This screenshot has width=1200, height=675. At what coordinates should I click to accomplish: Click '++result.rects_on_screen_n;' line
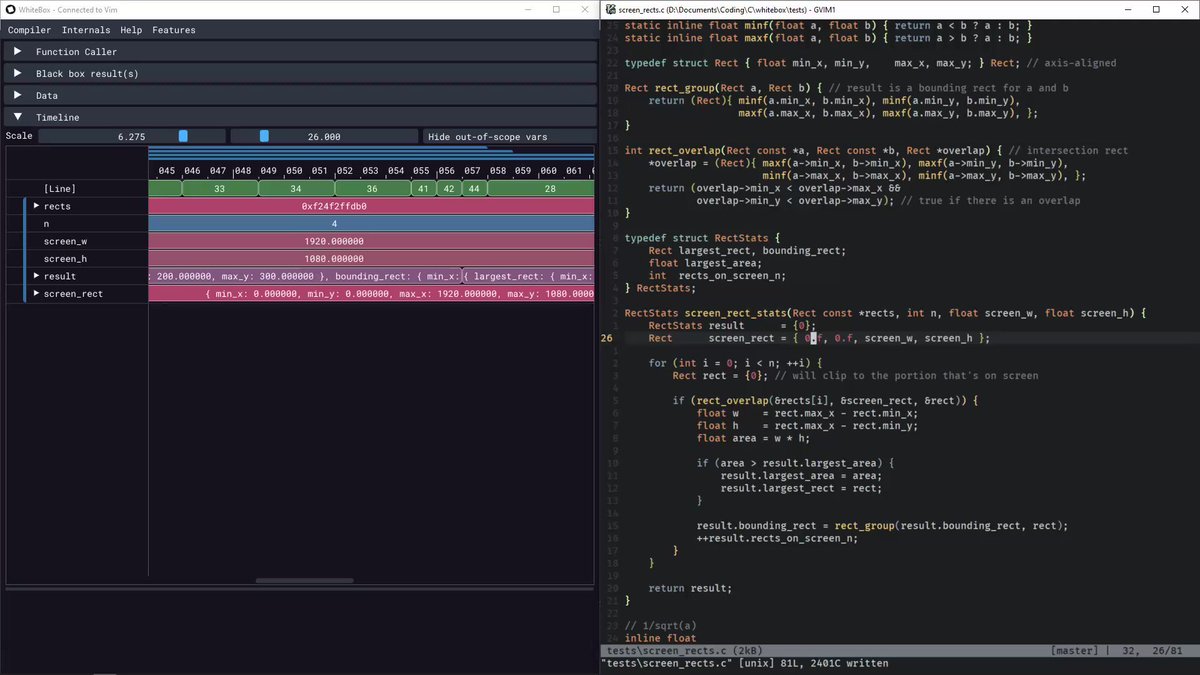pyautogui.click(x=777, y=538)
